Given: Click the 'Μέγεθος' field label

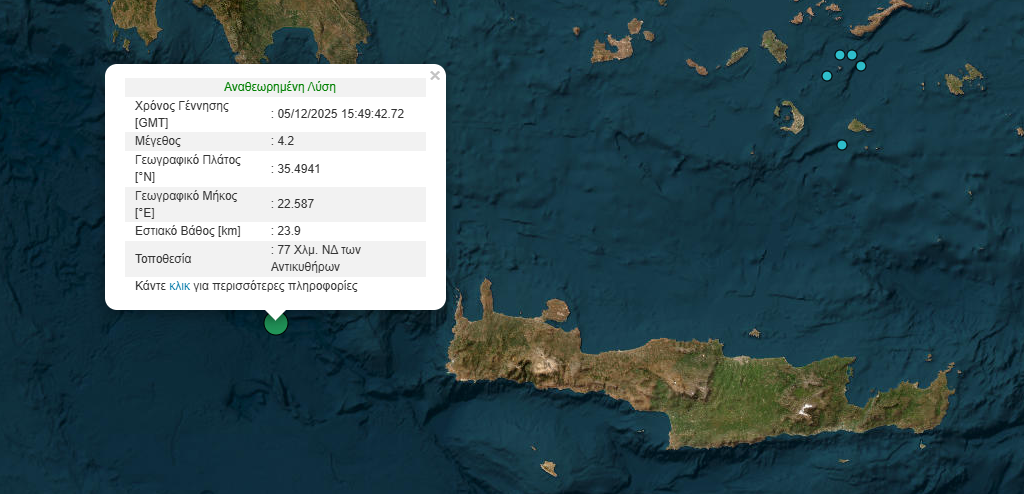Looking at the screenshot, I should pos(158,141).
